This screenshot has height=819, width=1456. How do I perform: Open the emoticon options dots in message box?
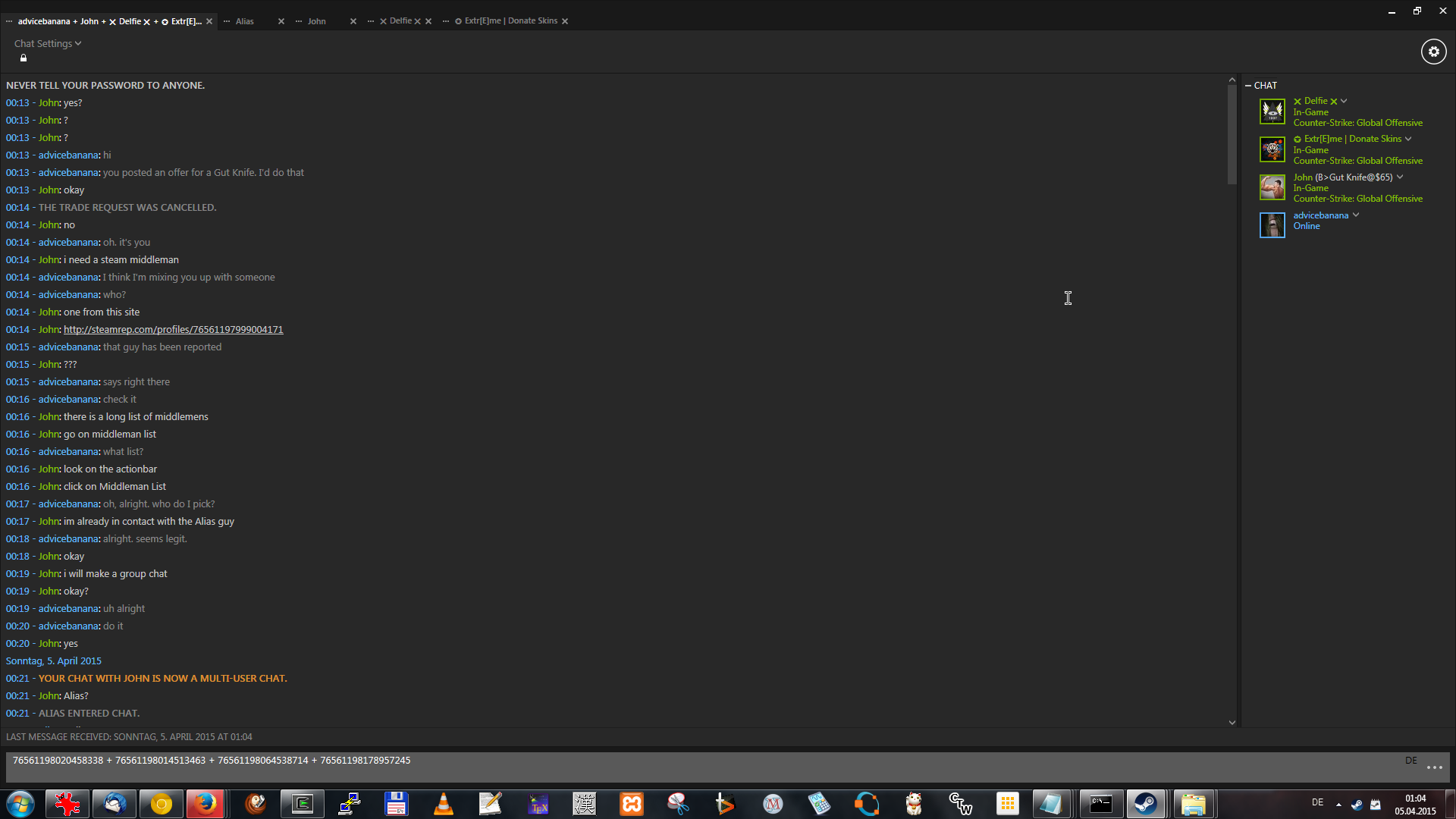pyautogui.click(x=1434, y=767)
